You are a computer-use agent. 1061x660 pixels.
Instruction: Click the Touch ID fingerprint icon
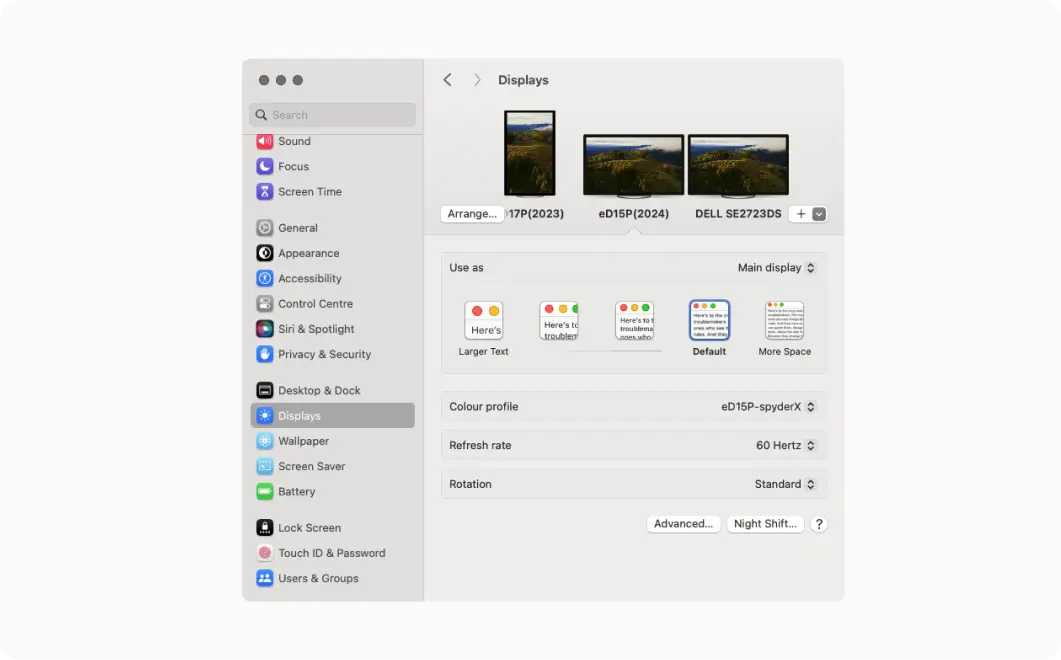(x=265, y=553)
